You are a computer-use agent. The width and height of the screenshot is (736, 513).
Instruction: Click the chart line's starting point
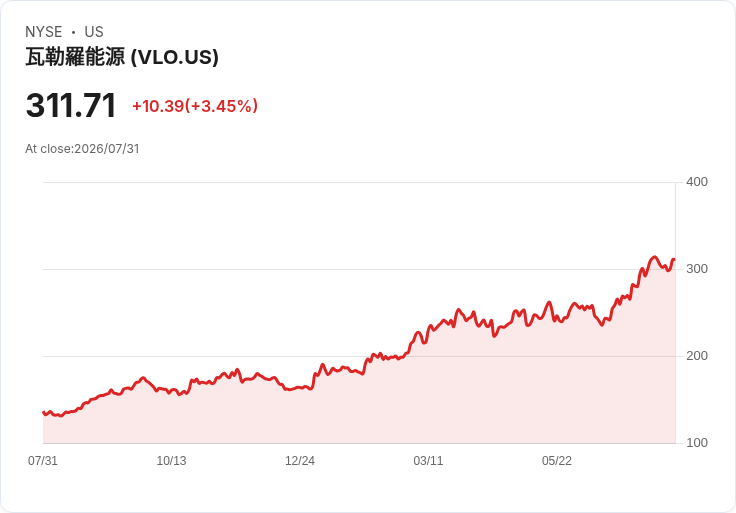[44, 413]
